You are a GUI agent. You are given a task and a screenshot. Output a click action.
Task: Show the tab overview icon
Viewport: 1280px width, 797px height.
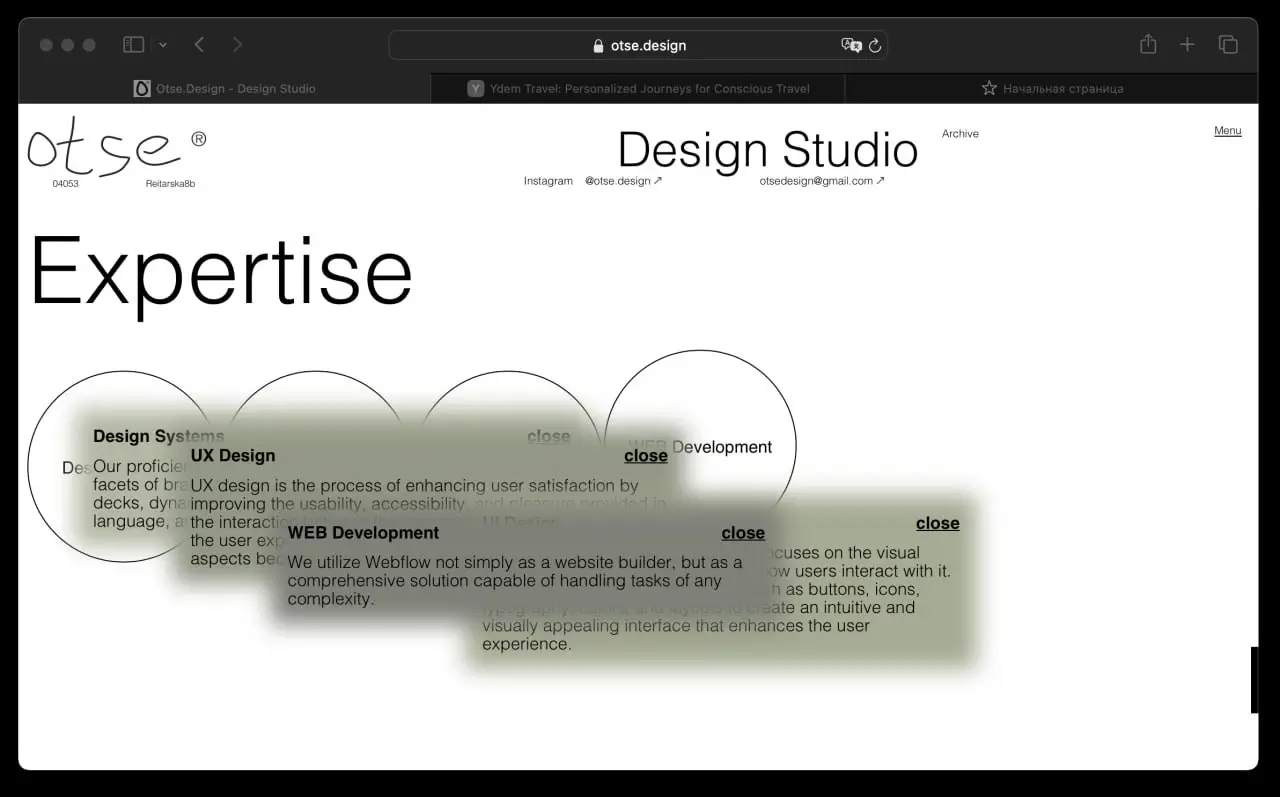click(1228, 45)
